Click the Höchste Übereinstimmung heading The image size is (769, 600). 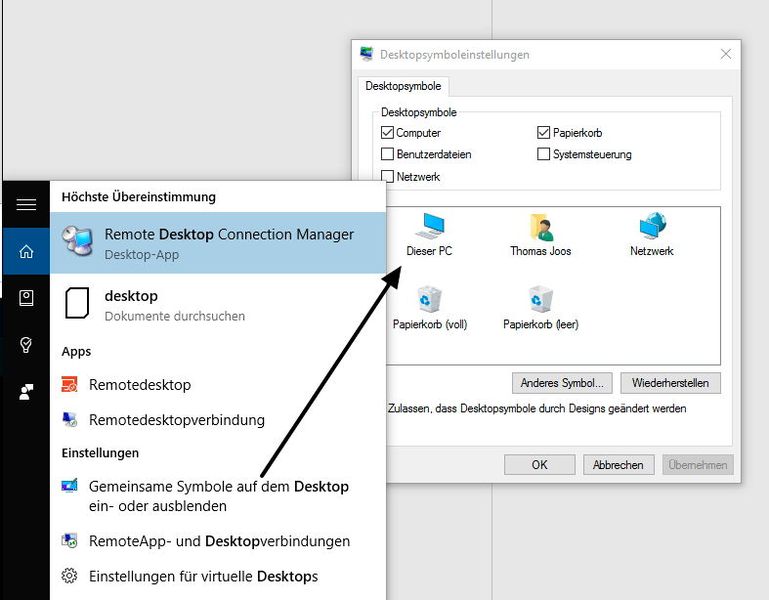pos(139,197)
